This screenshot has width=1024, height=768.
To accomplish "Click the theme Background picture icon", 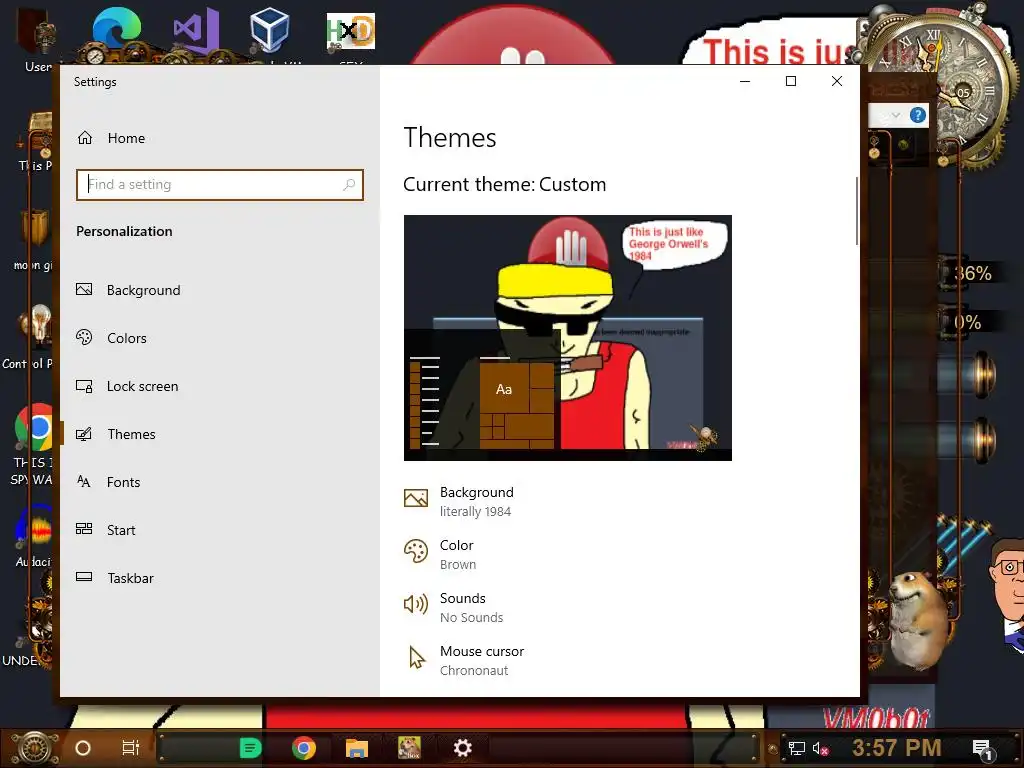I will tap(416, 498).
